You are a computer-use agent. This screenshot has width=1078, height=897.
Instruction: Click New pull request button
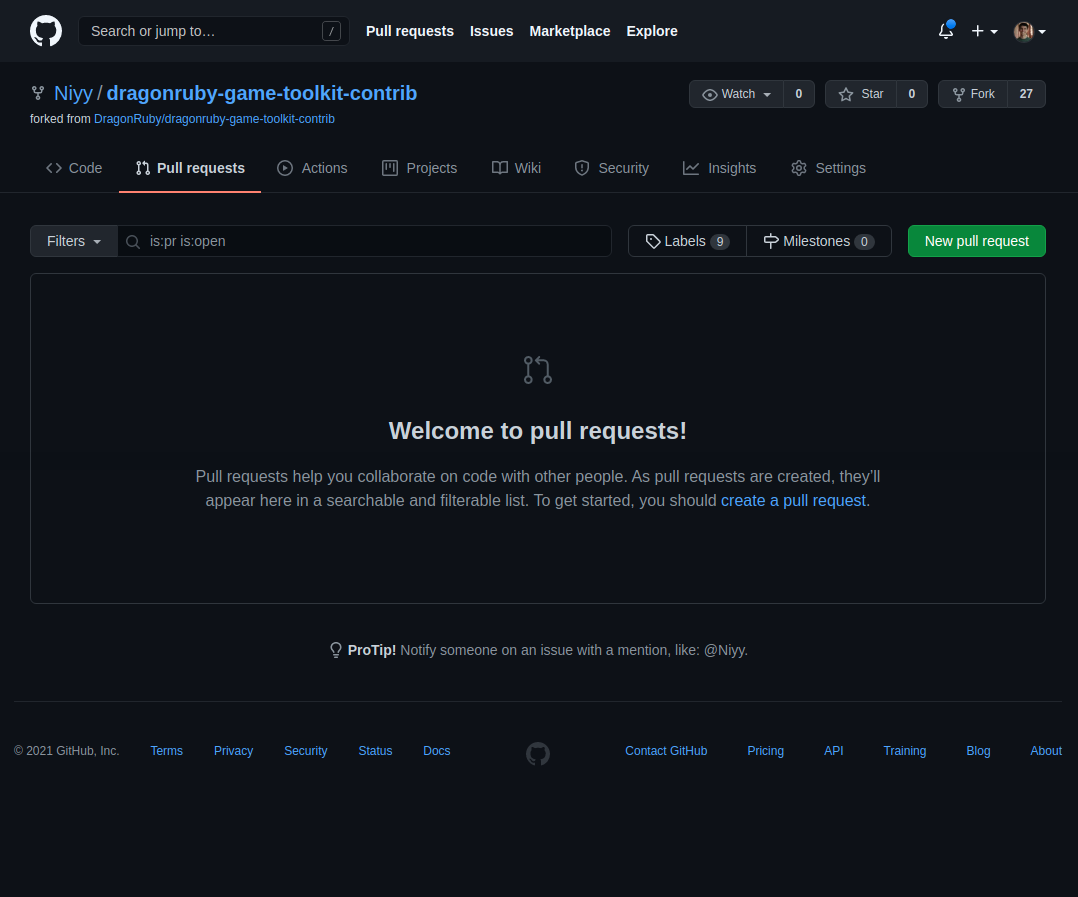click(976, 241)
